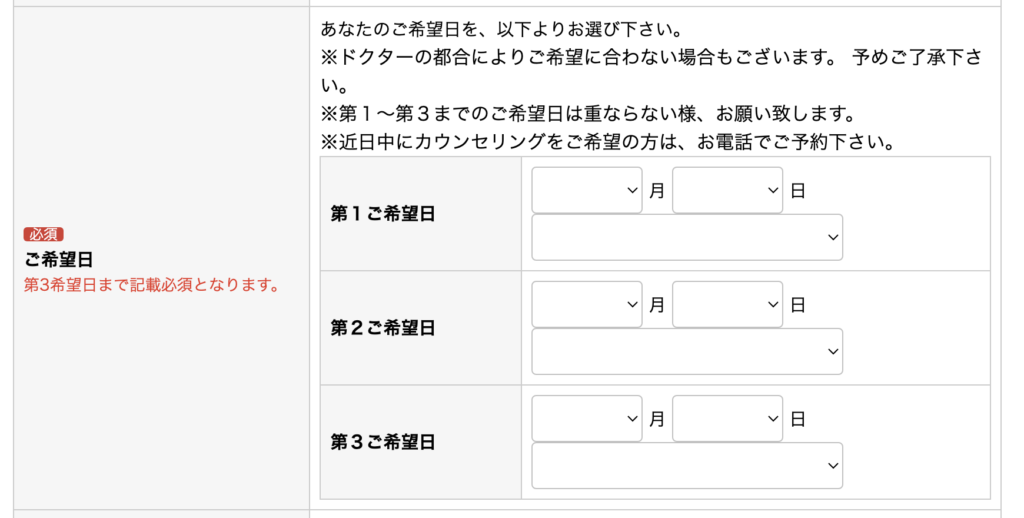1024x518 pixels.
Task: Select the 第2ご希望日 row label
Action: [383, 328]
